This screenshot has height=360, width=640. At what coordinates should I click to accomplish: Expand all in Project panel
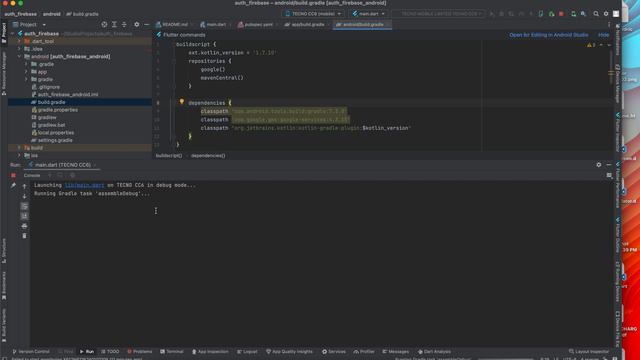114,24
